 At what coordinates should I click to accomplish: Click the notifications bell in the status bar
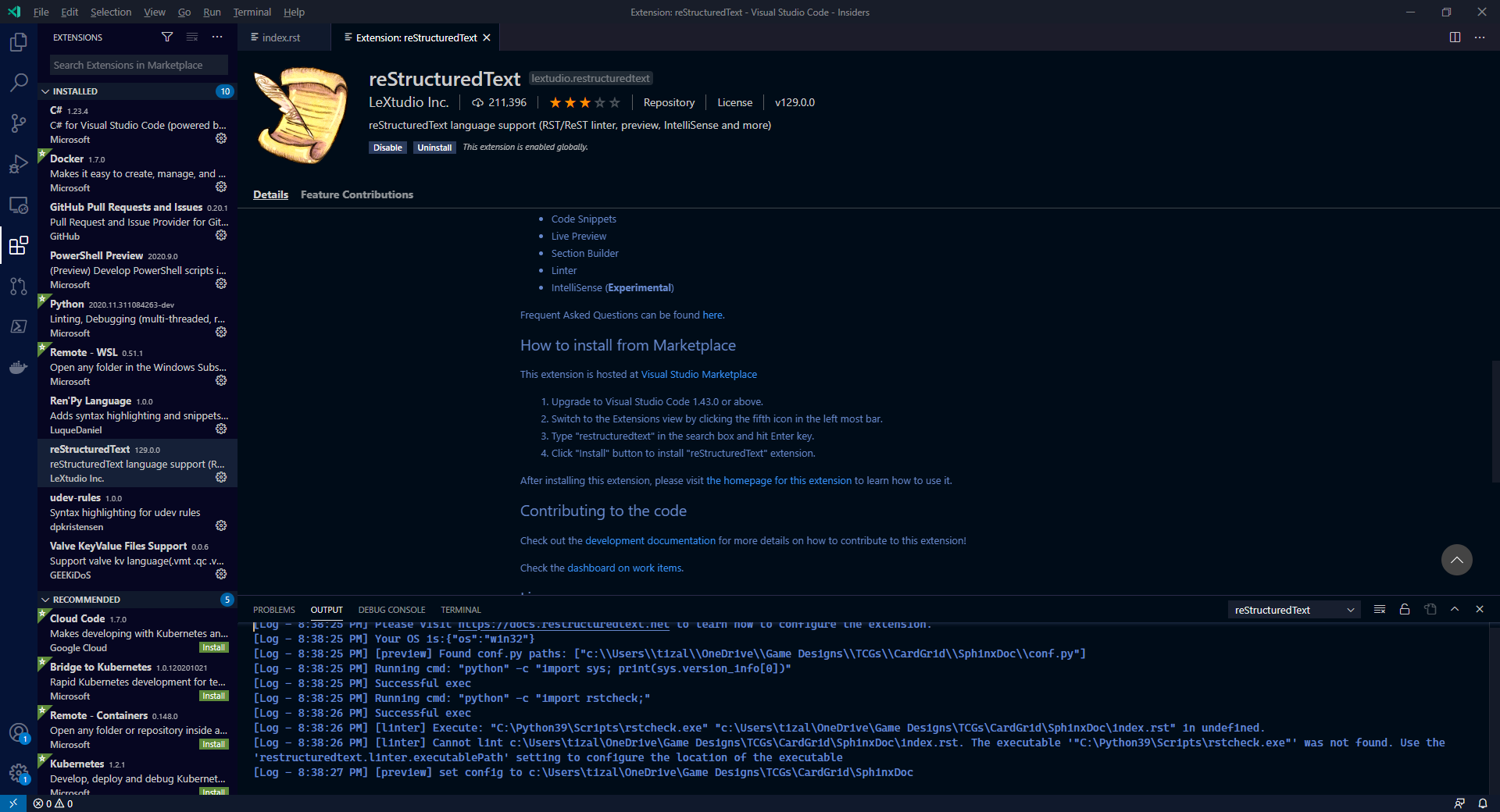[1483, 803]
